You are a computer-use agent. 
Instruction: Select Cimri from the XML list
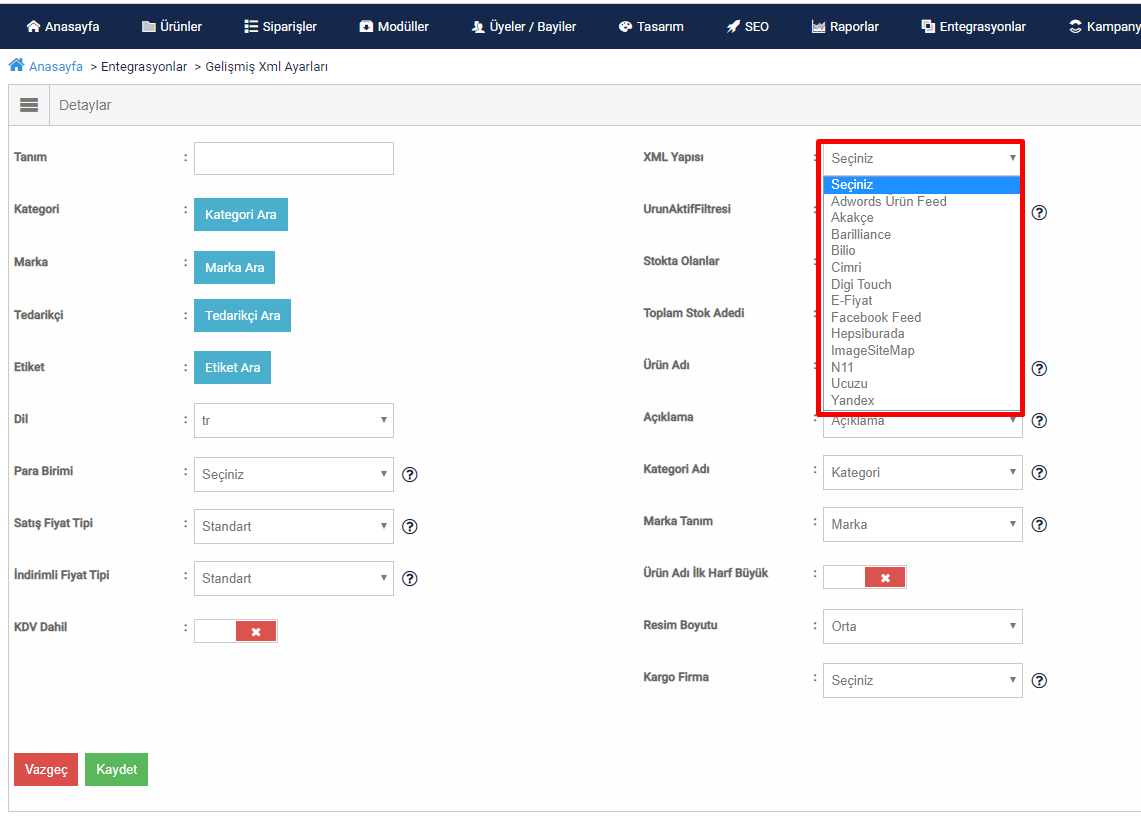click(921, 267)
